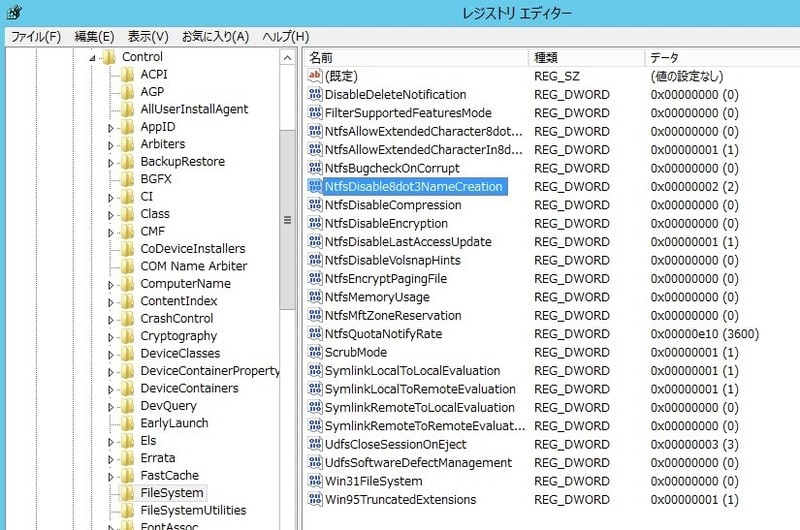Screen dimensions: 800x530
Task: Select the CoDeviceInstallers key
Action: click(193, 248)
